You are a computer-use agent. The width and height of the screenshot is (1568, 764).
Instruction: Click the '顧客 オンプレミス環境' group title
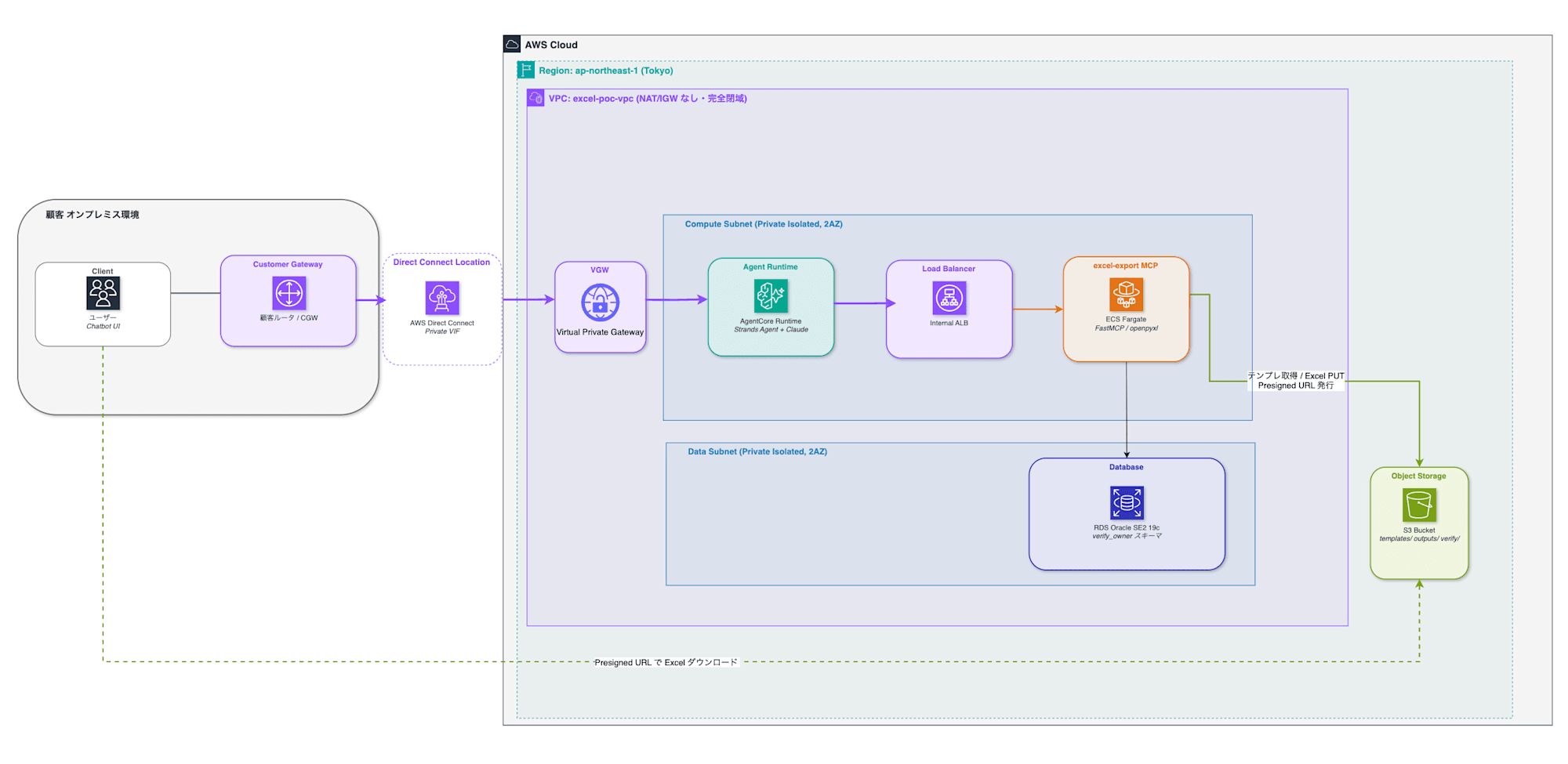pos(93,215)
